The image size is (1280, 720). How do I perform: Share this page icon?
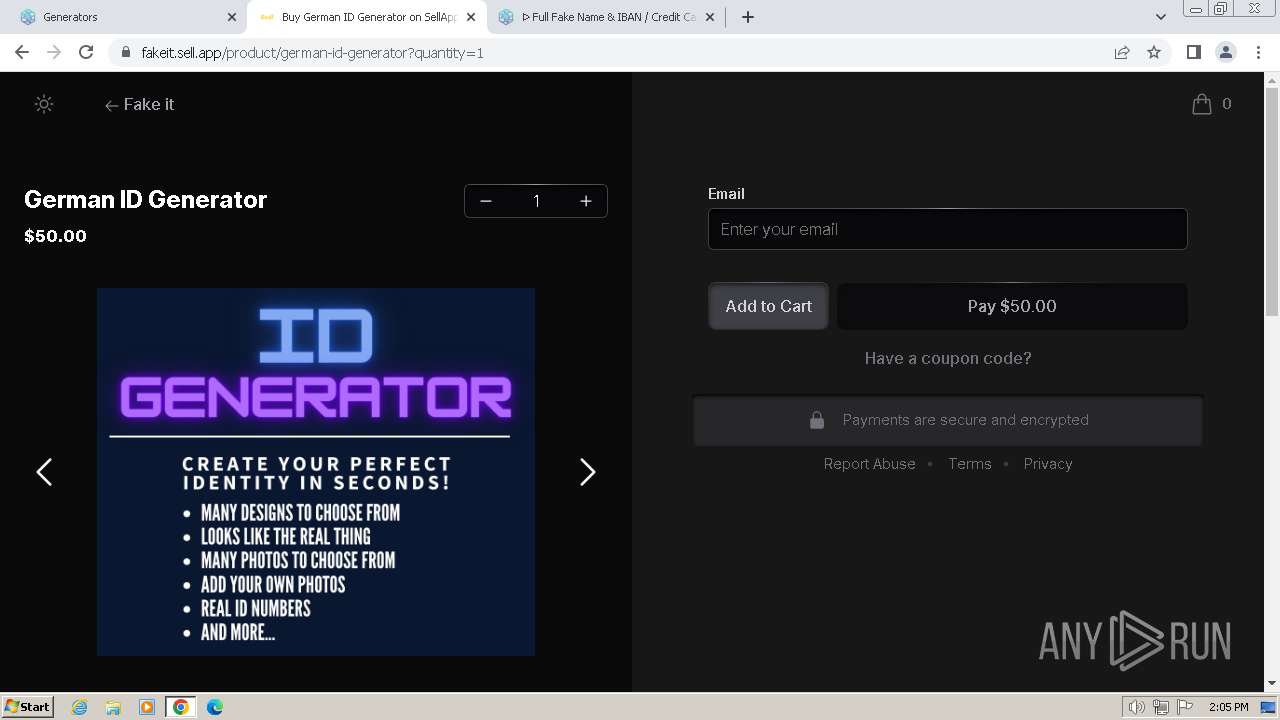1122,52
